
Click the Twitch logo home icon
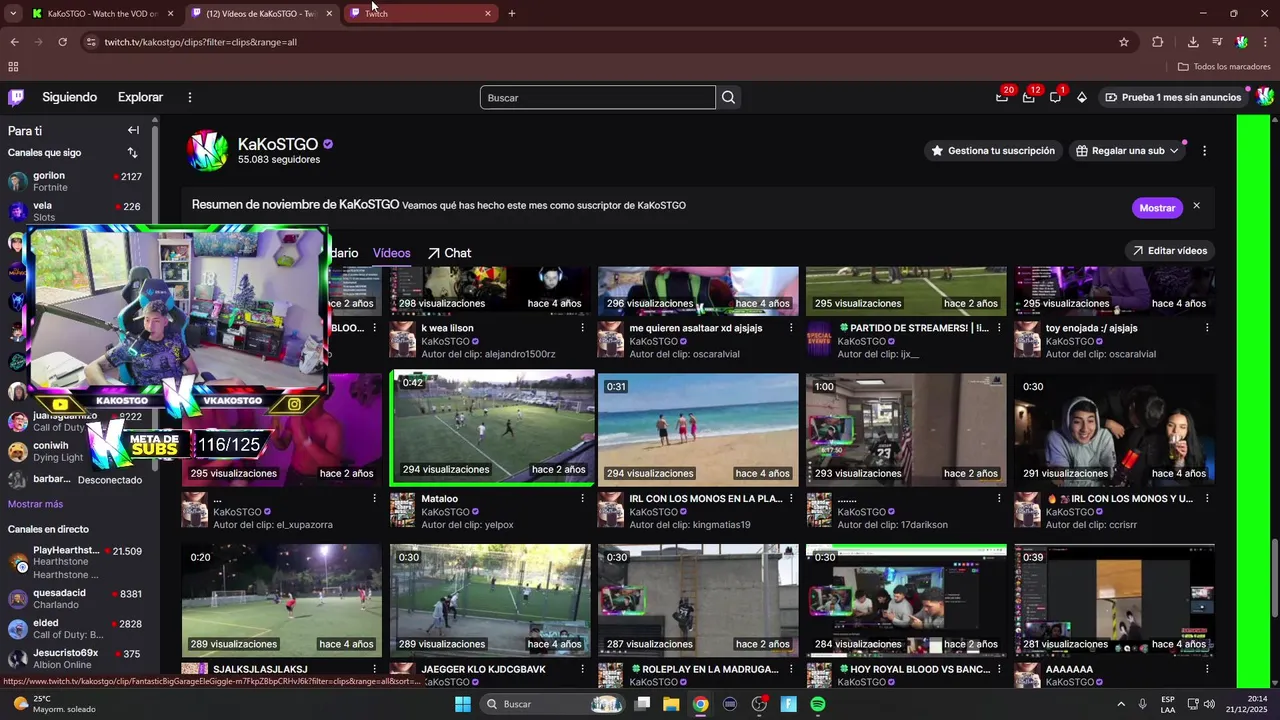point(16,97)
